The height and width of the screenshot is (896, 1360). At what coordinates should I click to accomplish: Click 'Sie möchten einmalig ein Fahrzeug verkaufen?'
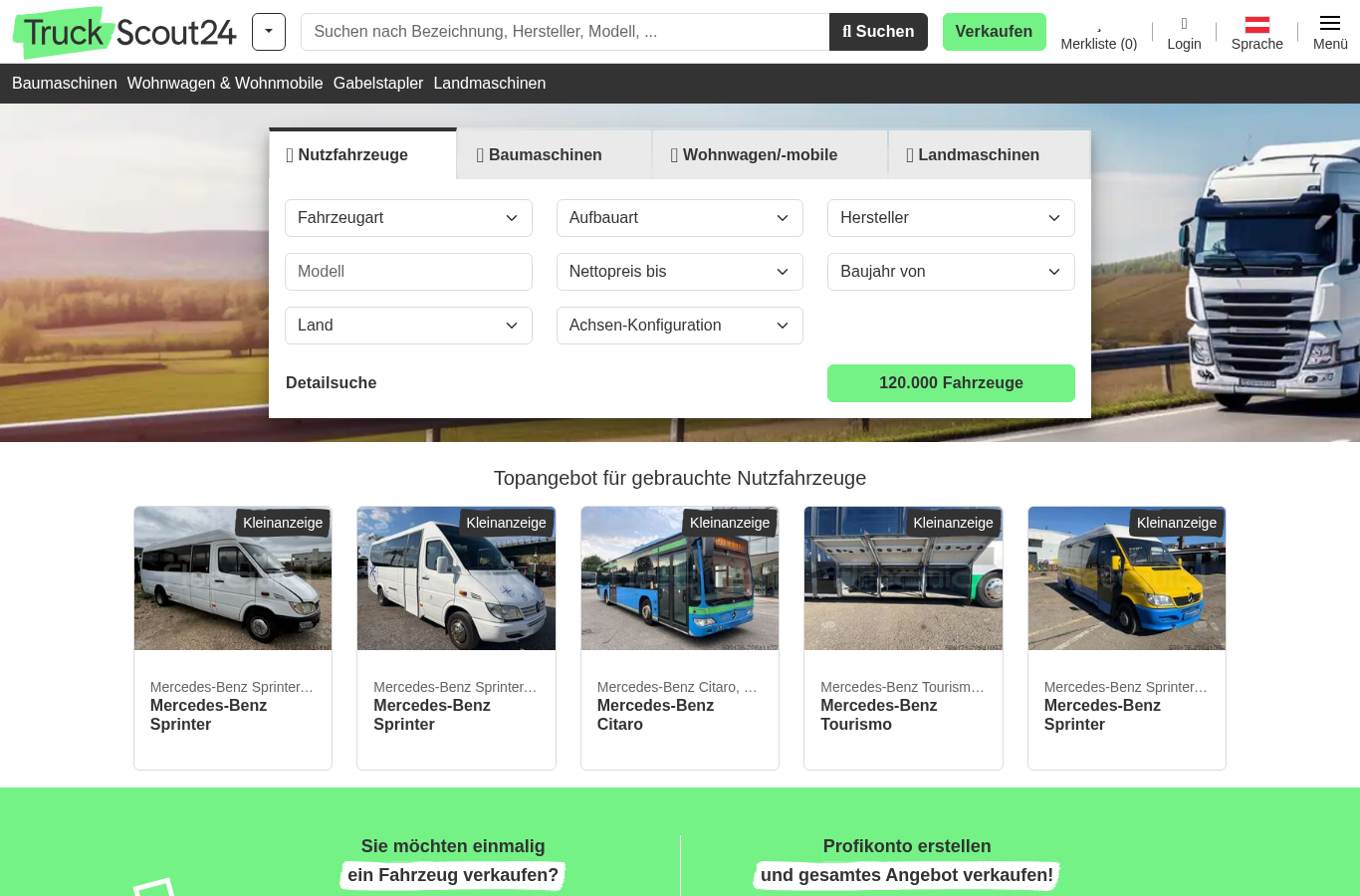pyautogui.click(x=453, y=861)
